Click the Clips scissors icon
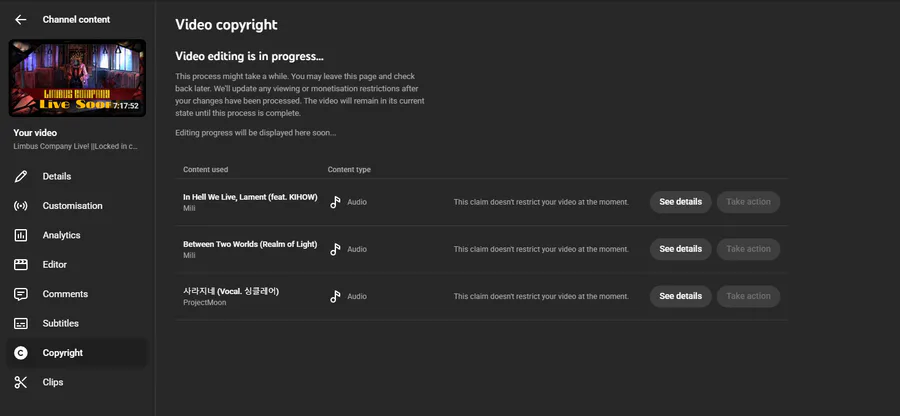The height and width of the screenshot is (416, 900). pos(21,382)
